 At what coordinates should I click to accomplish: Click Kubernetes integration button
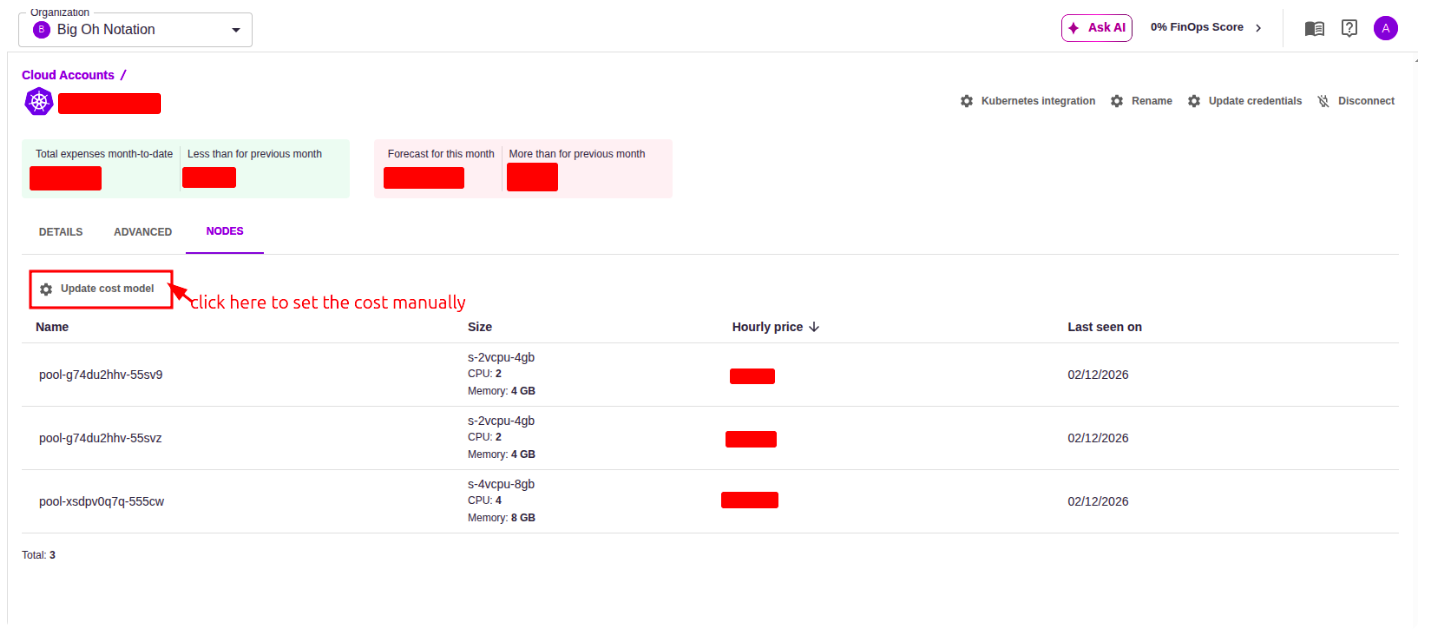point(1027,101)
